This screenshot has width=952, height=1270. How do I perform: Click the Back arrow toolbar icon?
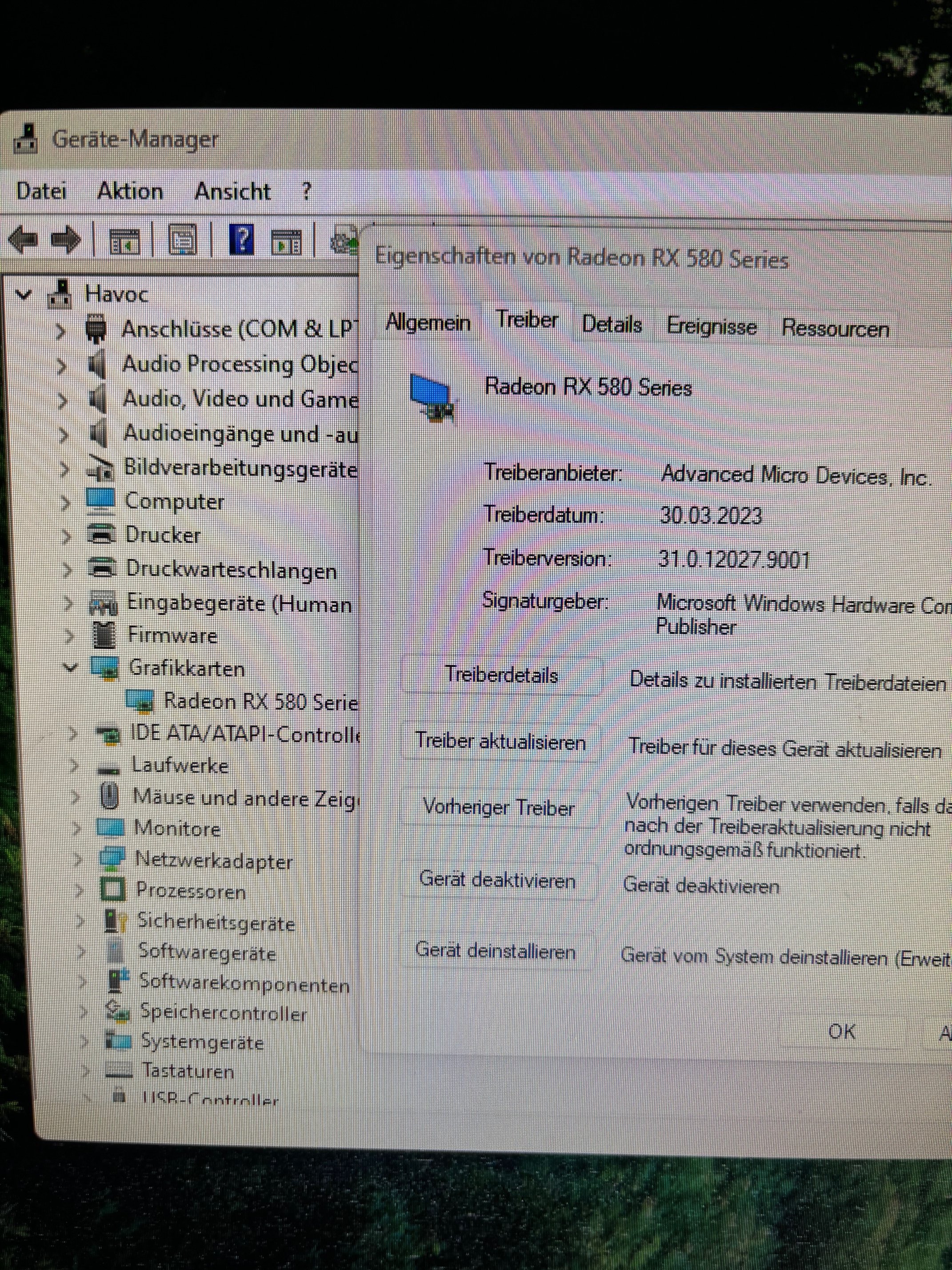[x=24, y=239]
